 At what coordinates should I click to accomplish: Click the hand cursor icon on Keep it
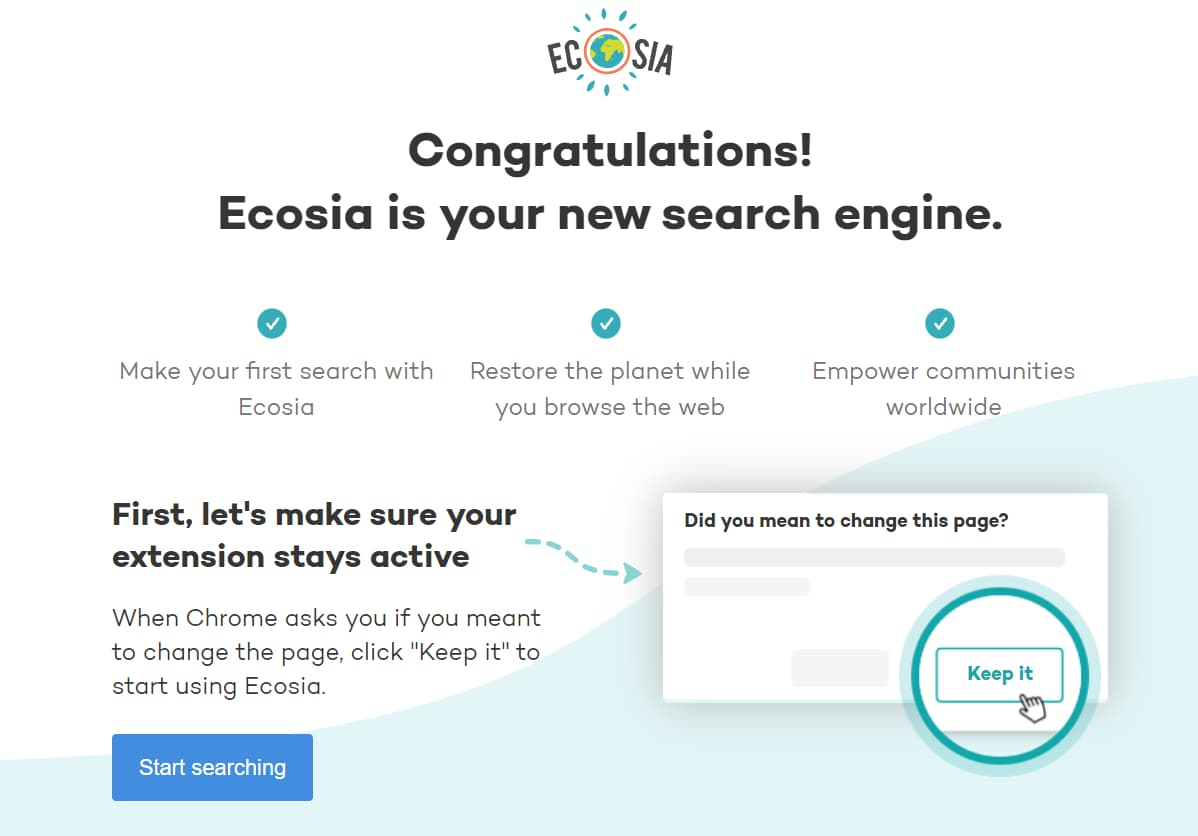click(x=1032, y=707)
